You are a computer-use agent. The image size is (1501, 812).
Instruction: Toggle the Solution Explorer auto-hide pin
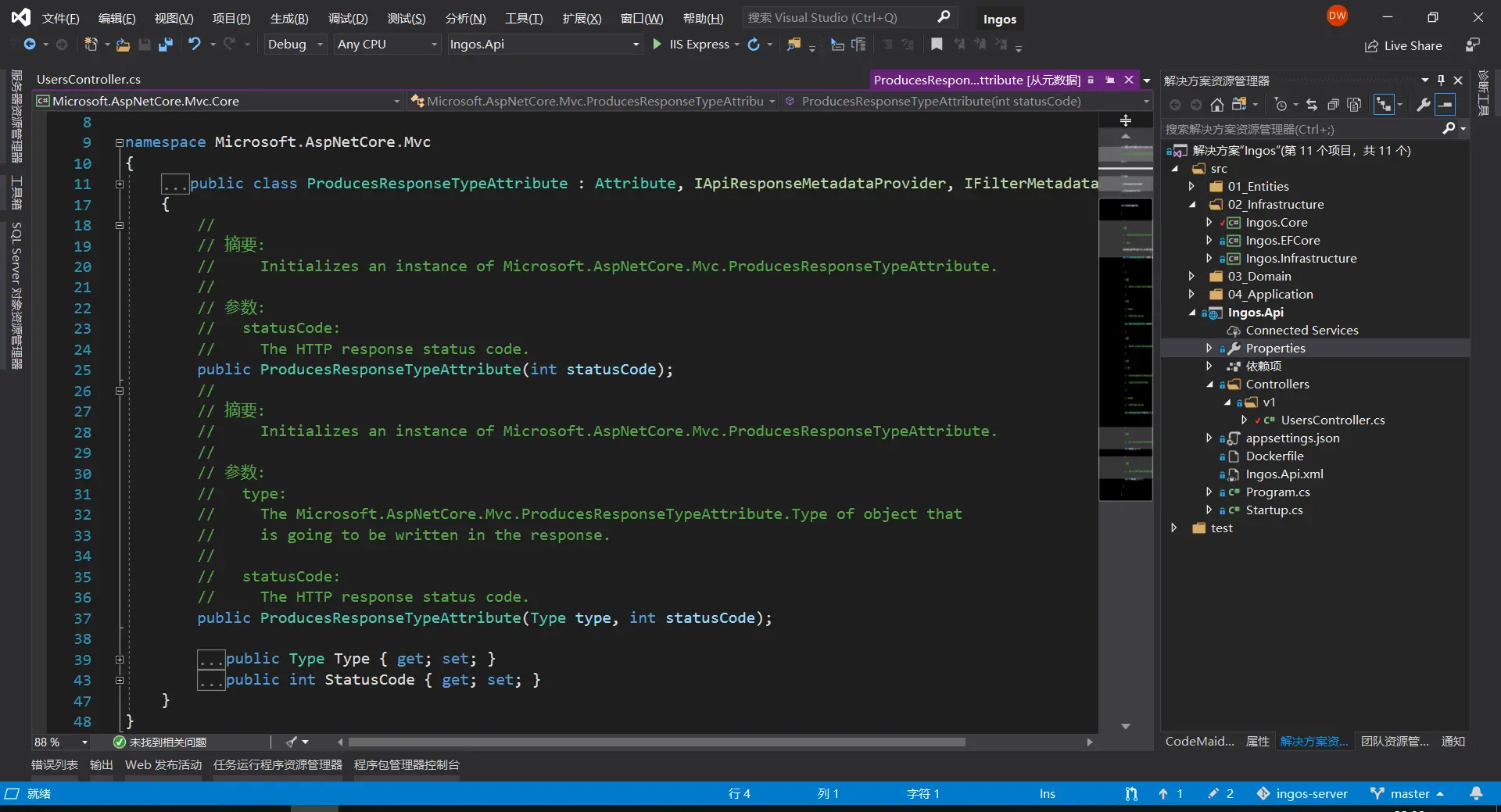tap(1441, 80)
